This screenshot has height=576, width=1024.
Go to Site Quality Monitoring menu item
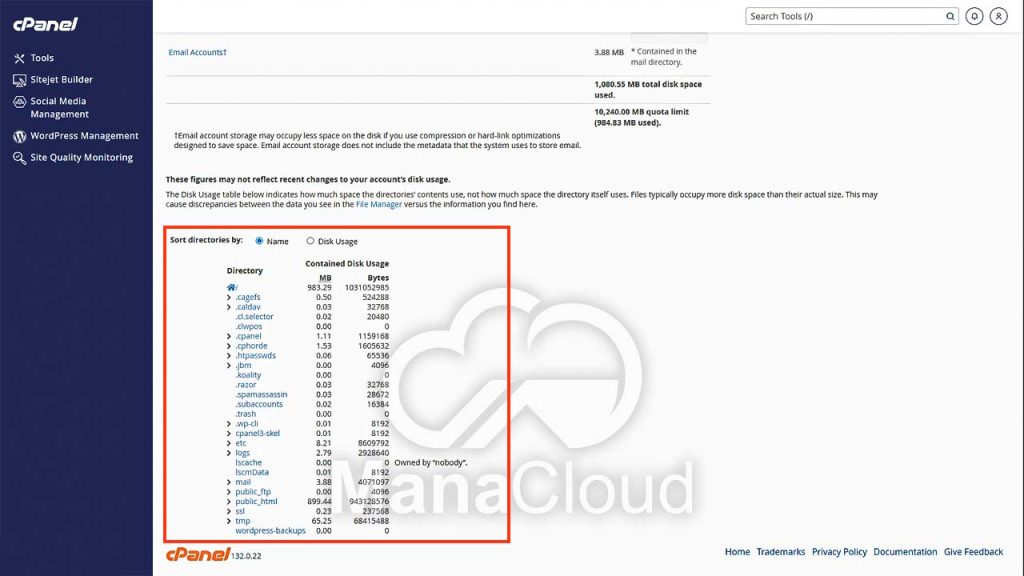click(81, 158)
